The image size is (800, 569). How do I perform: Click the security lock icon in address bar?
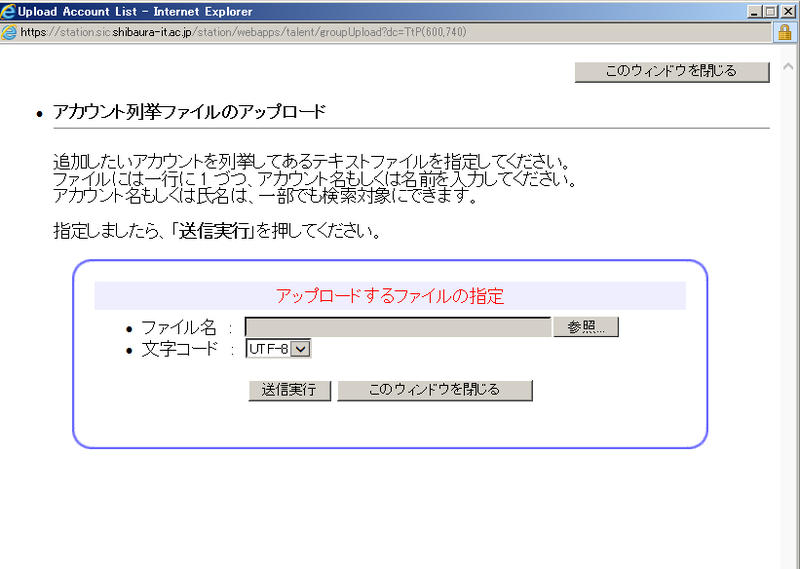tap(785, 33)
